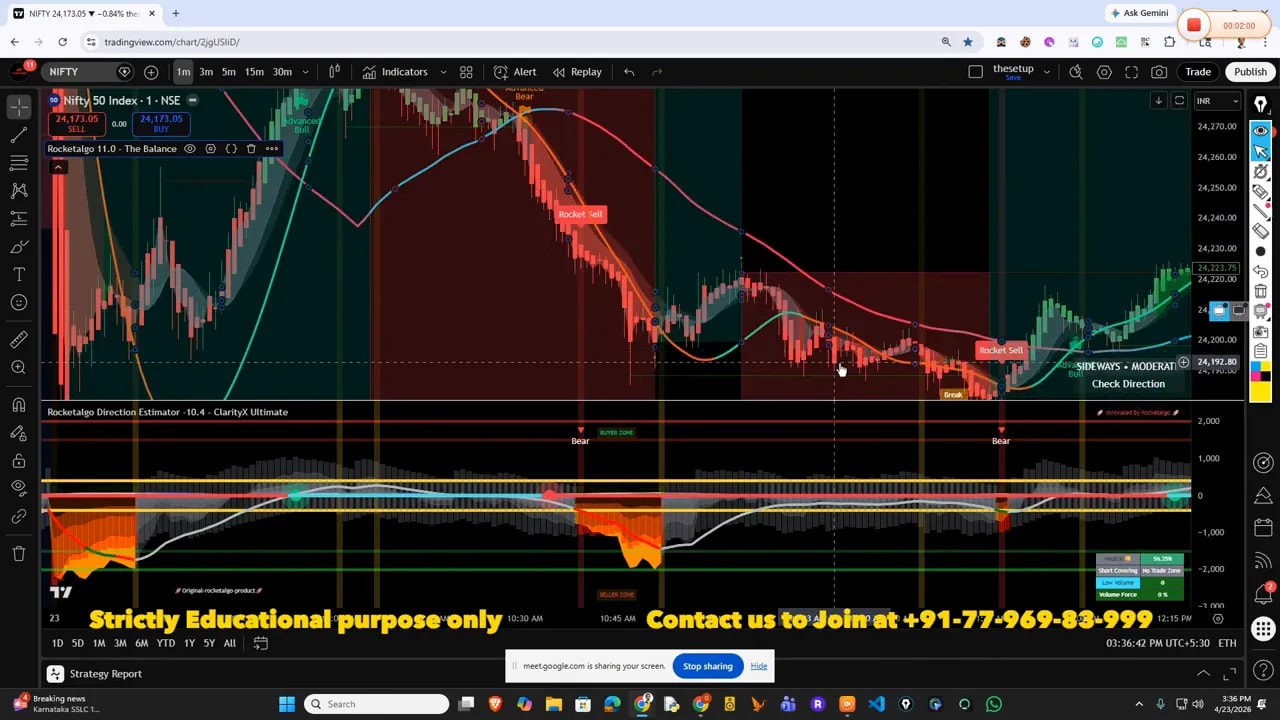
Task: Take a chart snapshot with camera icon
Action: [1159, 72]
